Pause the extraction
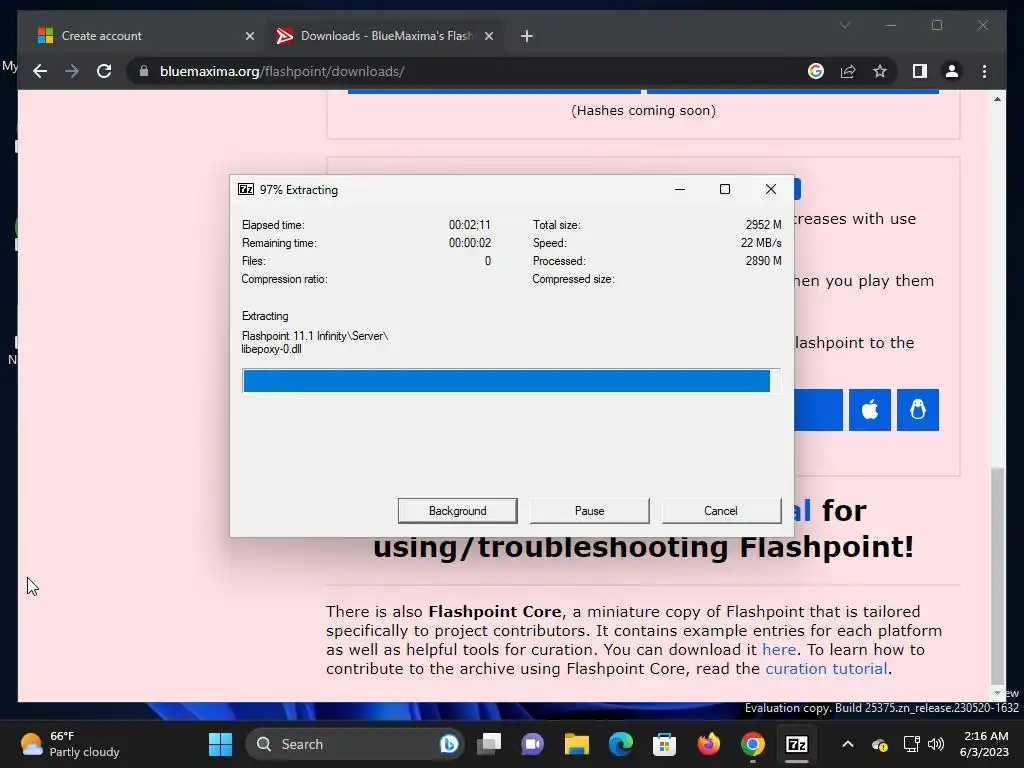Viewport: 1024px width, 768px height. click(x=589, y=511)
